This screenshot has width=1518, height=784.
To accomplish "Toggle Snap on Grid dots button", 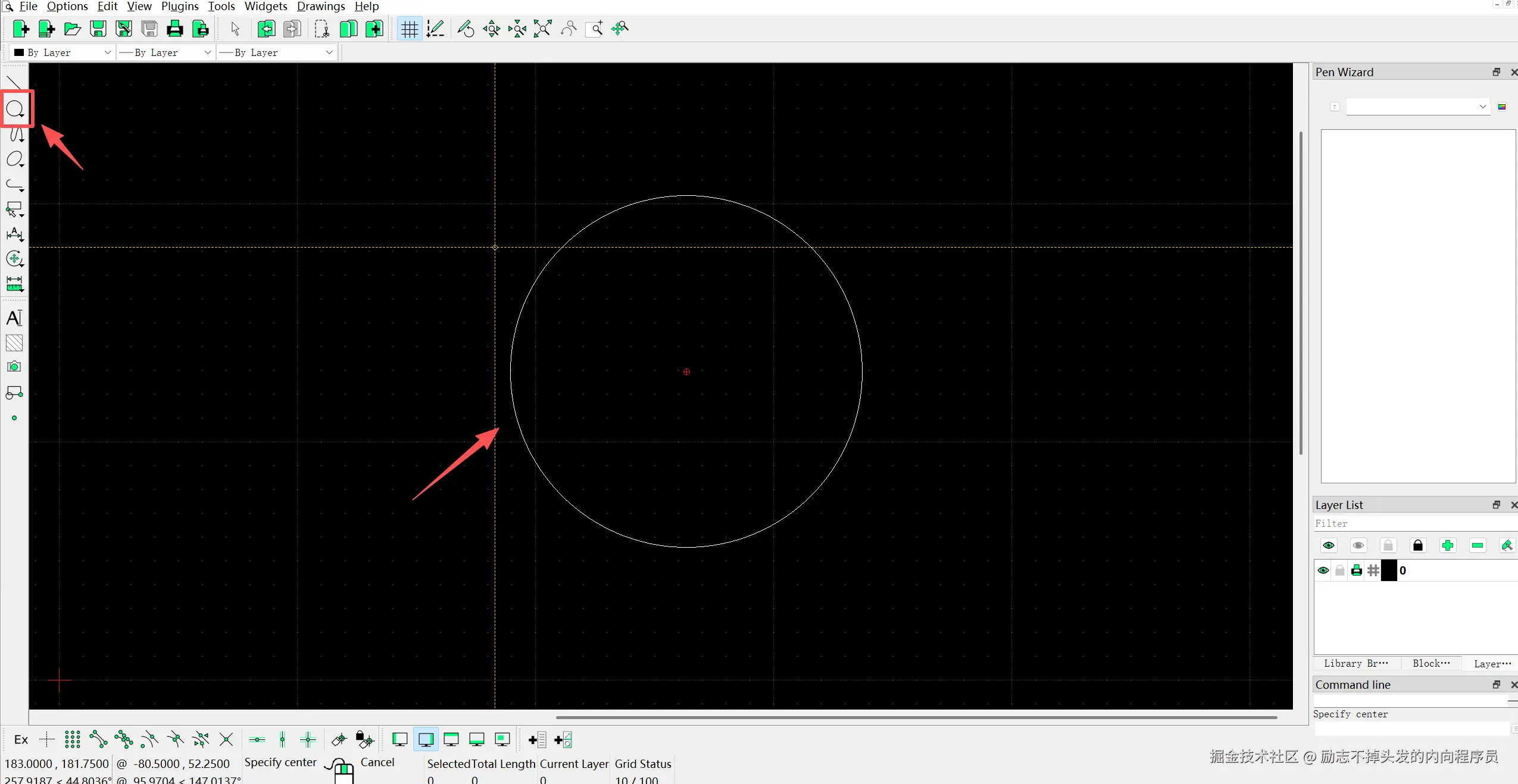I will click(73, 739).
